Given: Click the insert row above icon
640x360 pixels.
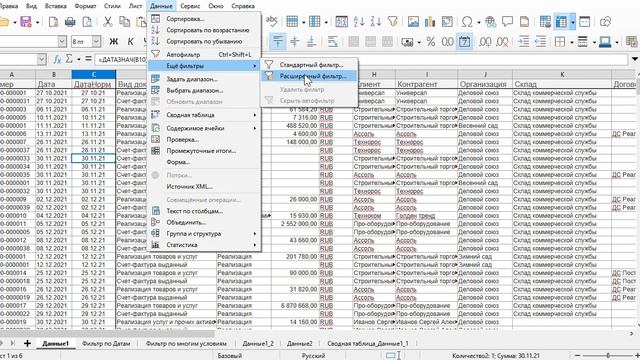Looking at the screenshot, I should [292, 21].
